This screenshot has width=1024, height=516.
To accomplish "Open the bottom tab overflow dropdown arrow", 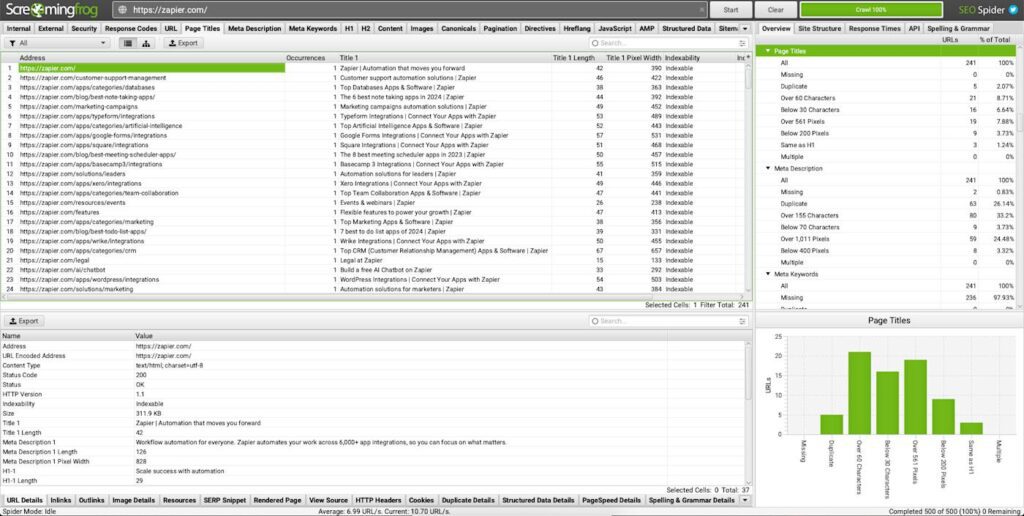I will [746, 500].
